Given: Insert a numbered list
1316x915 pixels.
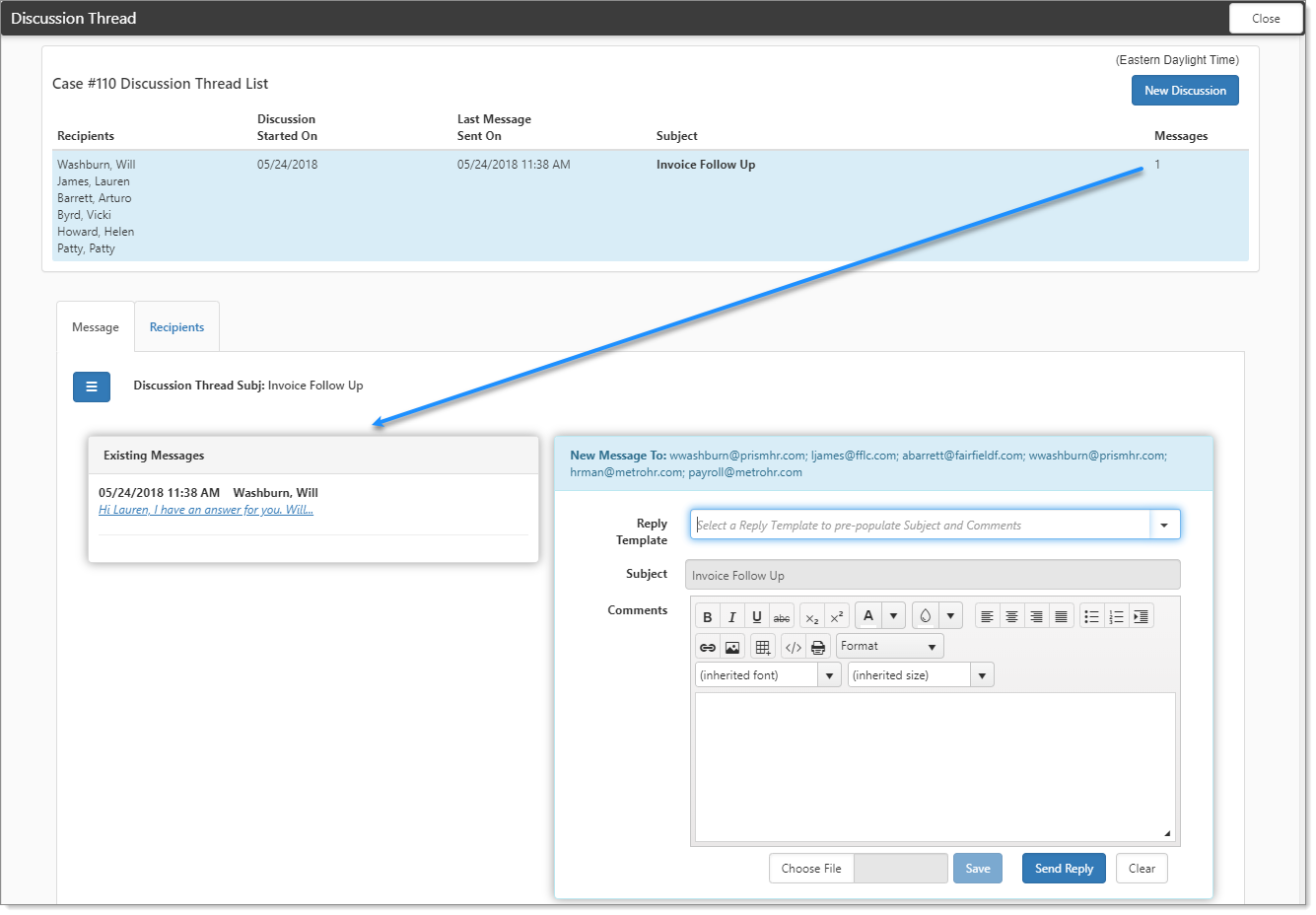Looking at the screenshot, I should [1116, 617].
